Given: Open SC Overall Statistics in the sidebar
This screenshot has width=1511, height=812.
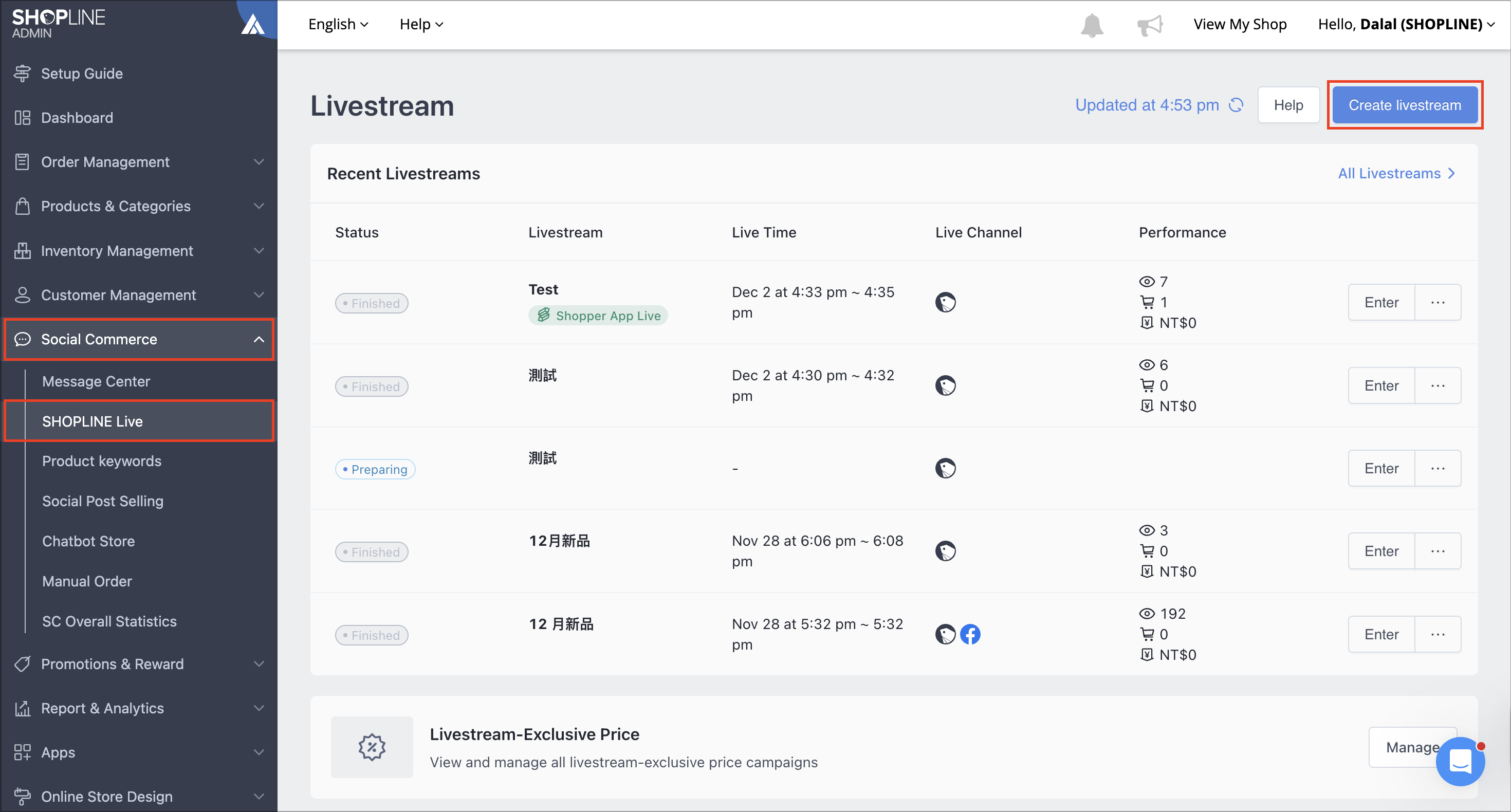Looking at the screenshot, I should point(109,621).
